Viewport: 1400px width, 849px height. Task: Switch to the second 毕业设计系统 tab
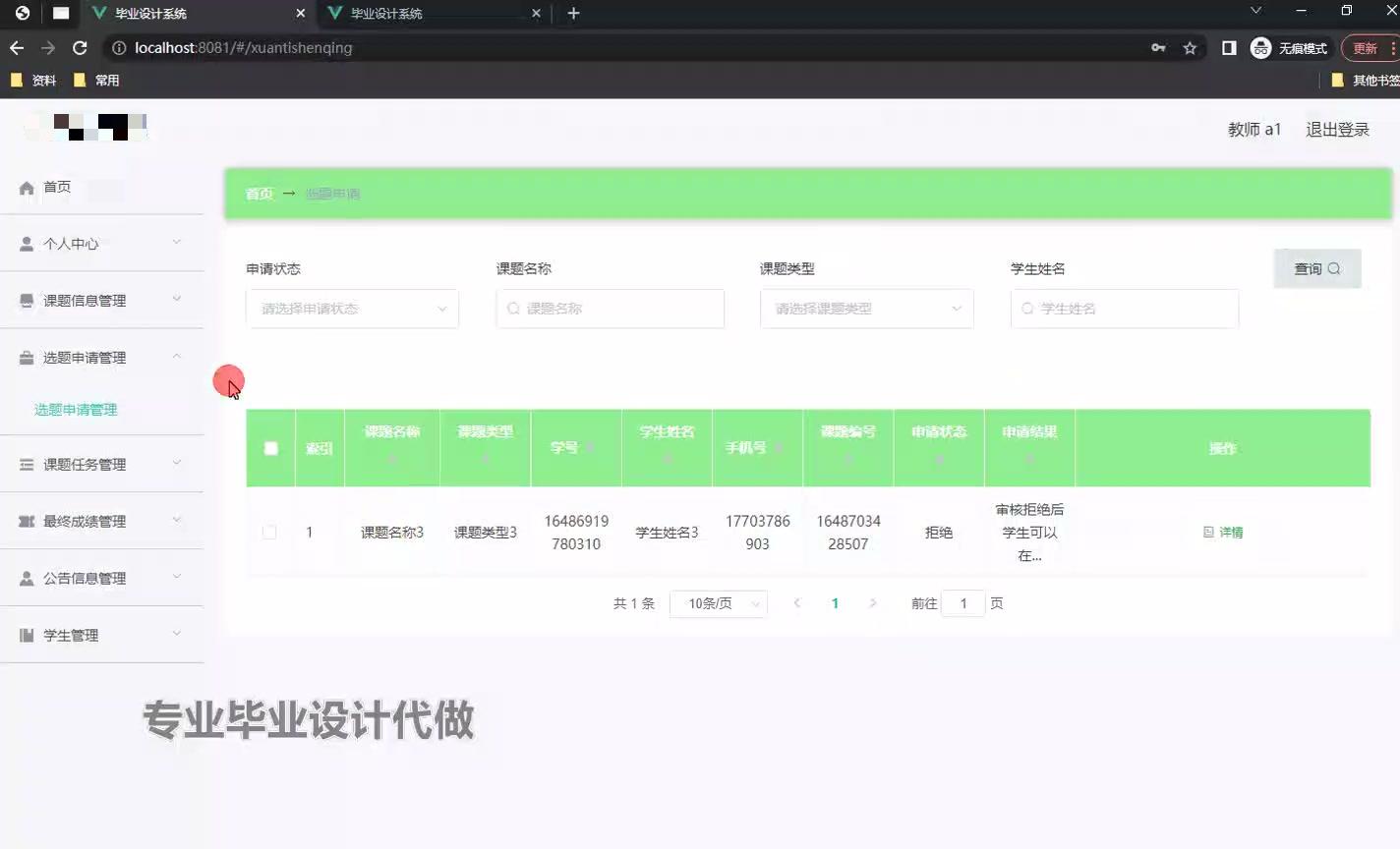point(433,13)
